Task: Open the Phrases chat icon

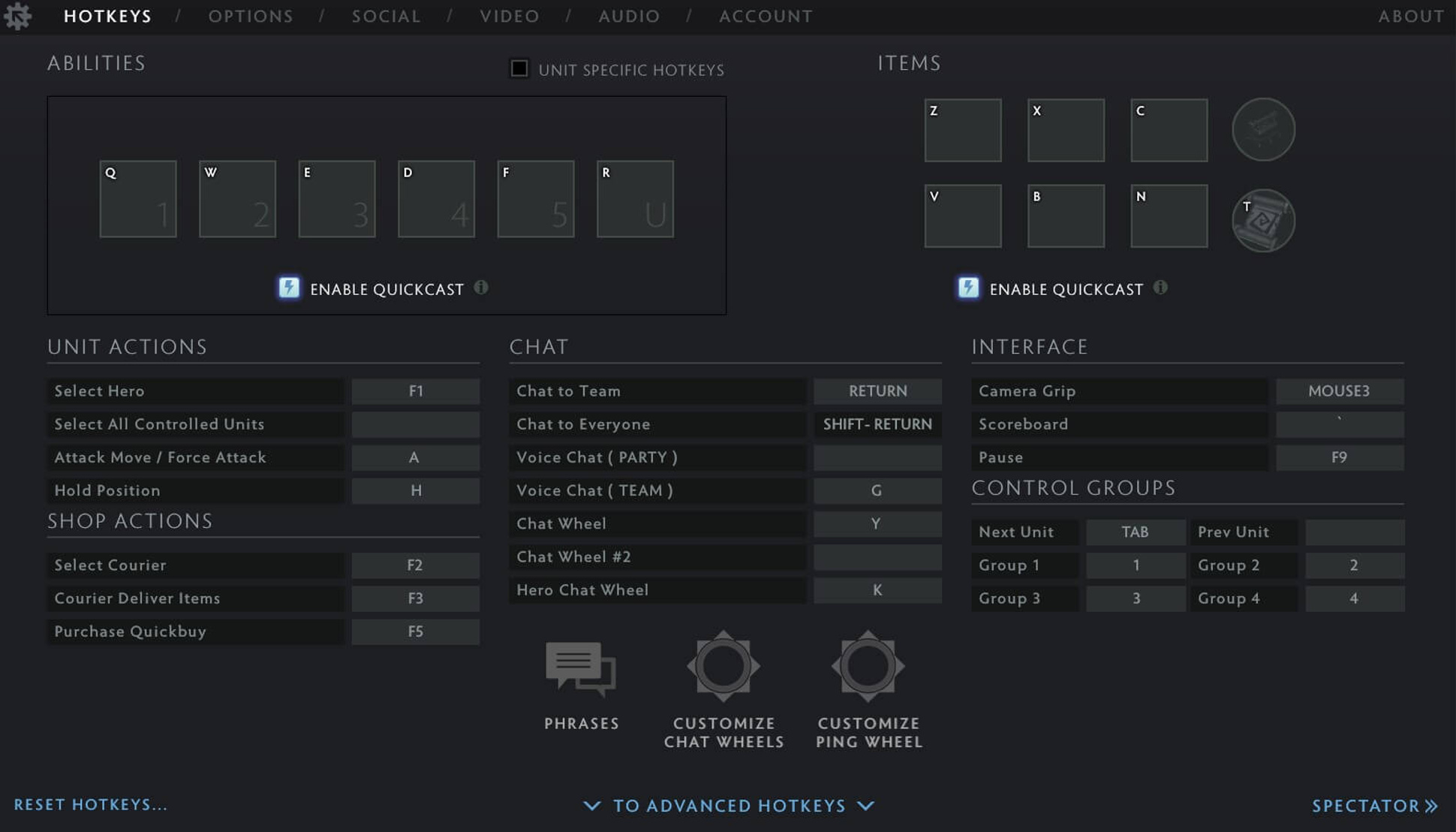Action: (x=580, y=668)
